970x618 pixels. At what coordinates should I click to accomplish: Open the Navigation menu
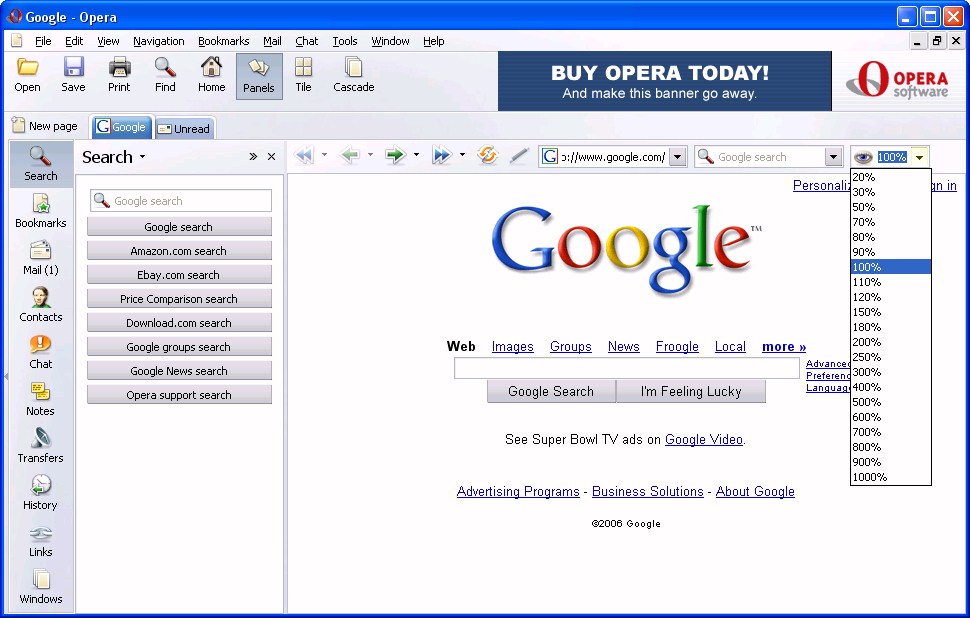pyautogui.click(x=158, y=41)
